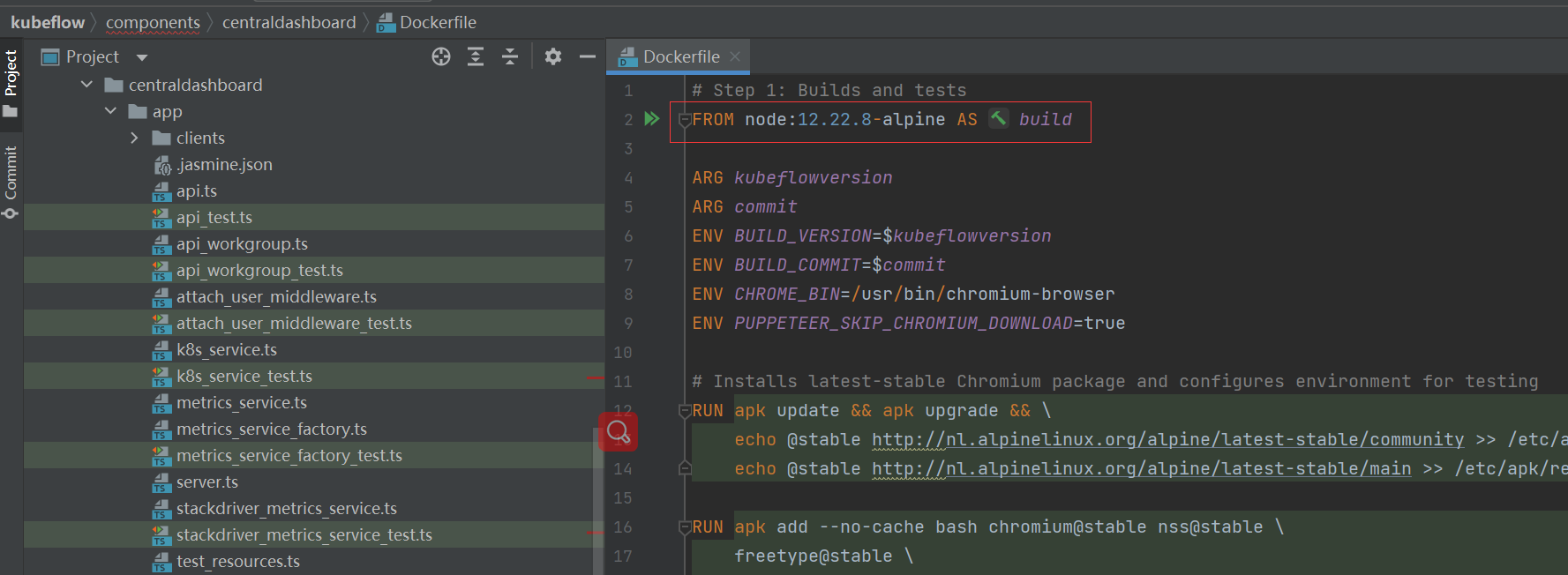Open the Commit vertical tool window tab

click(x=11, y=183)
